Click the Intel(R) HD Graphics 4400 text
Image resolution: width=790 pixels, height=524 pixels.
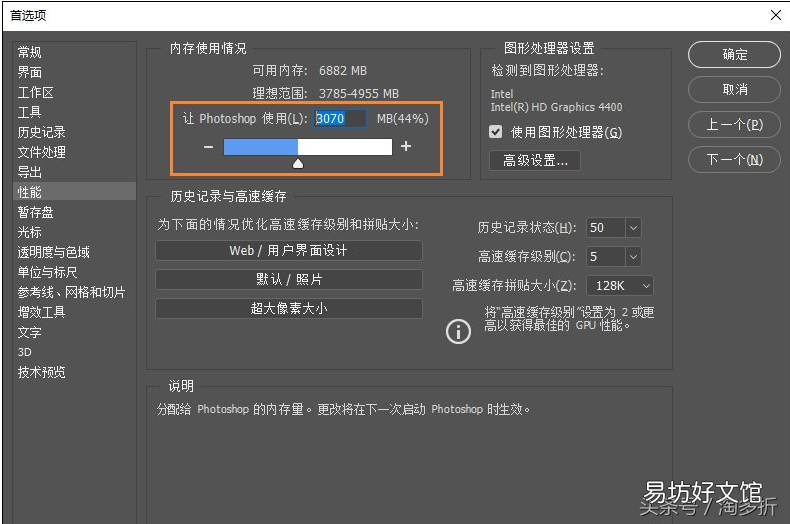pos(556,107)
